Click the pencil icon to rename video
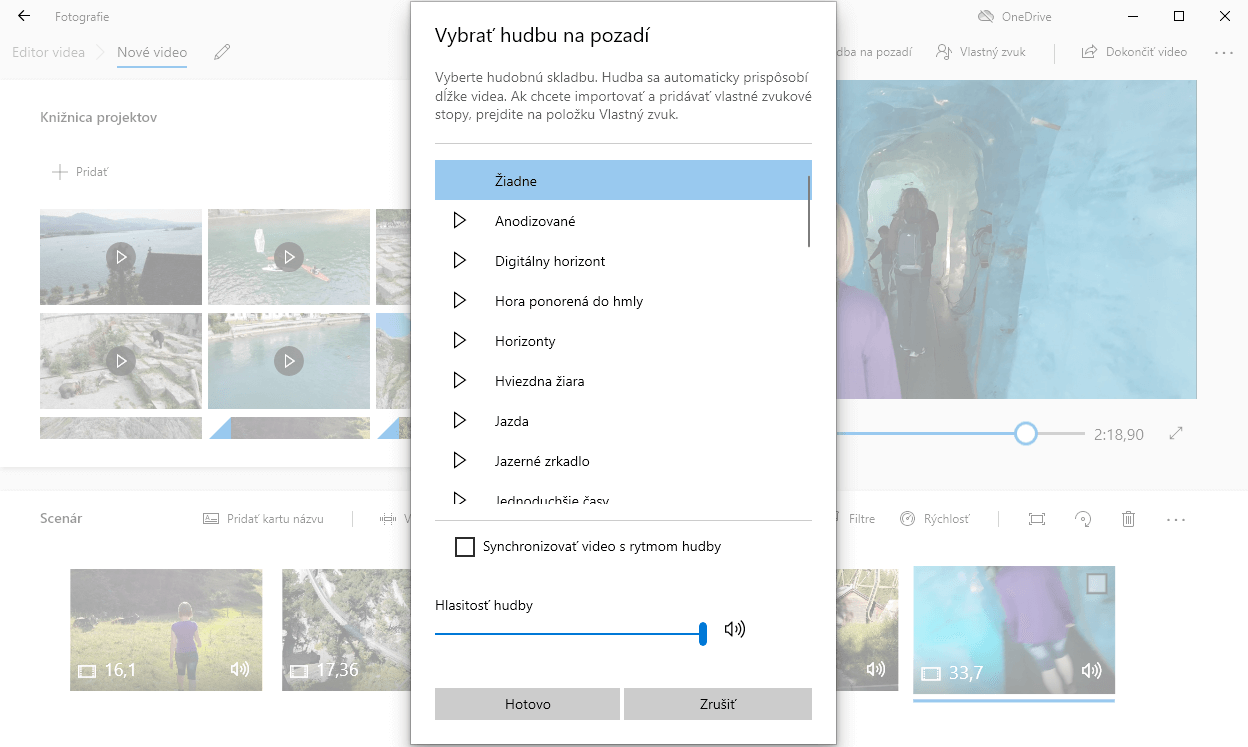The image size is (1248, 747). coord(222,52)
